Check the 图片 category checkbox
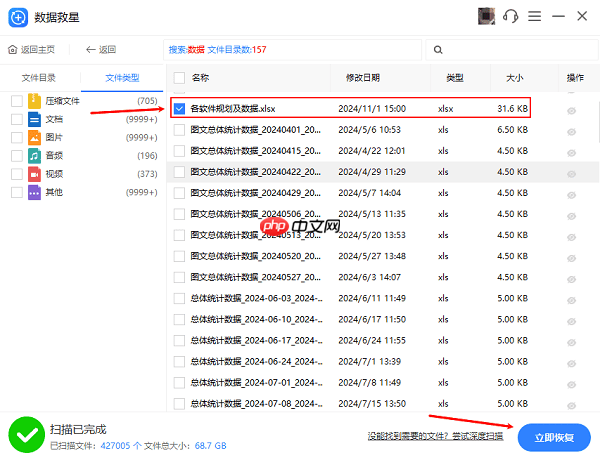 [x=17, y=137]
